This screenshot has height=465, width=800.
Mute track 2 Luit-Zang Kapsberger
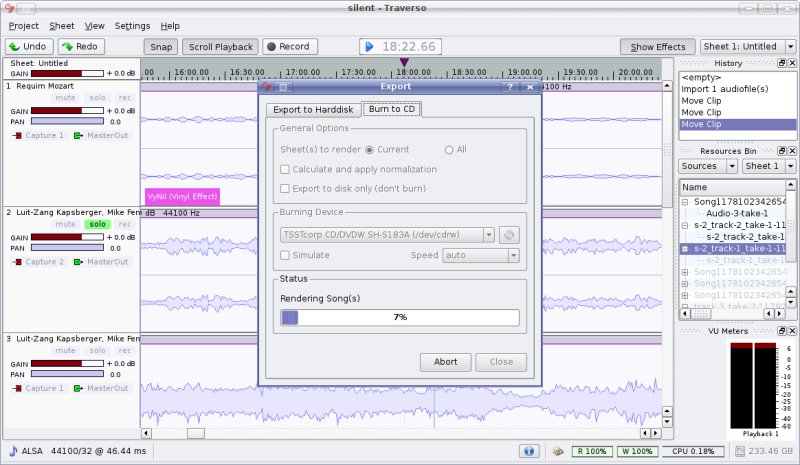65,224
